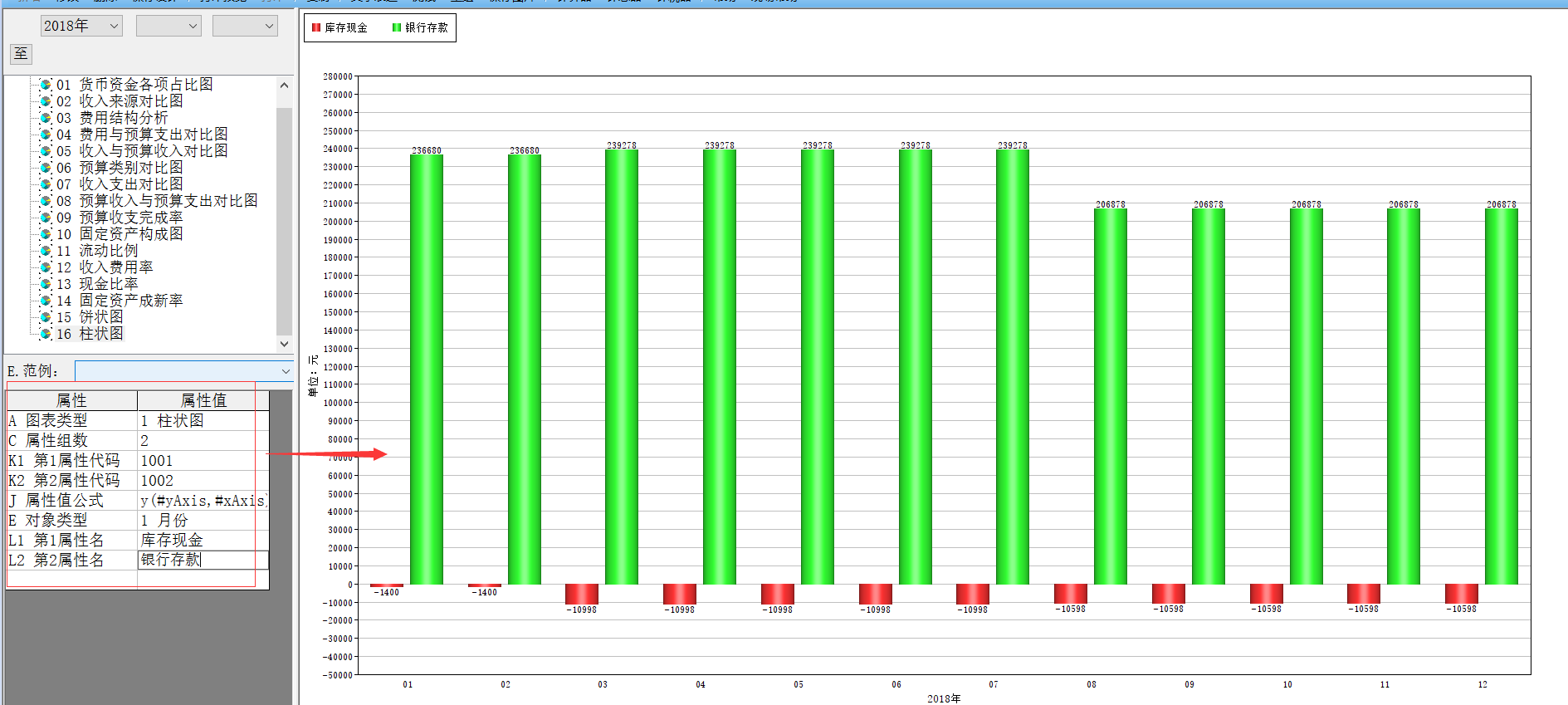Screen dimensions: 1568x705
Task: Edit the L2 第2属性名 value field
Action: coord(203,560)
